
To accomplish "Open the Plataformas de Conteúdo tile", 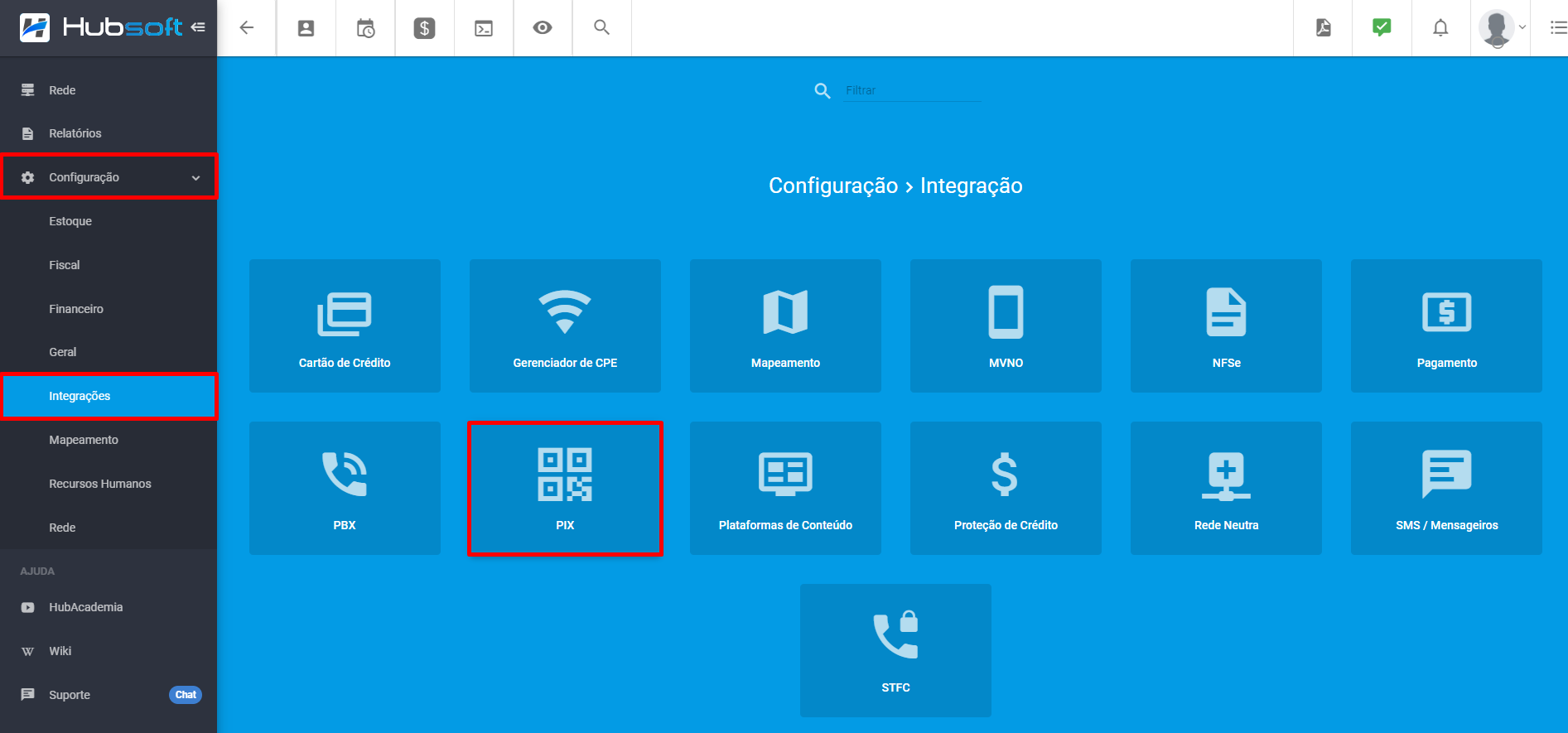I will pyautogui.click(x=785, y=488).
